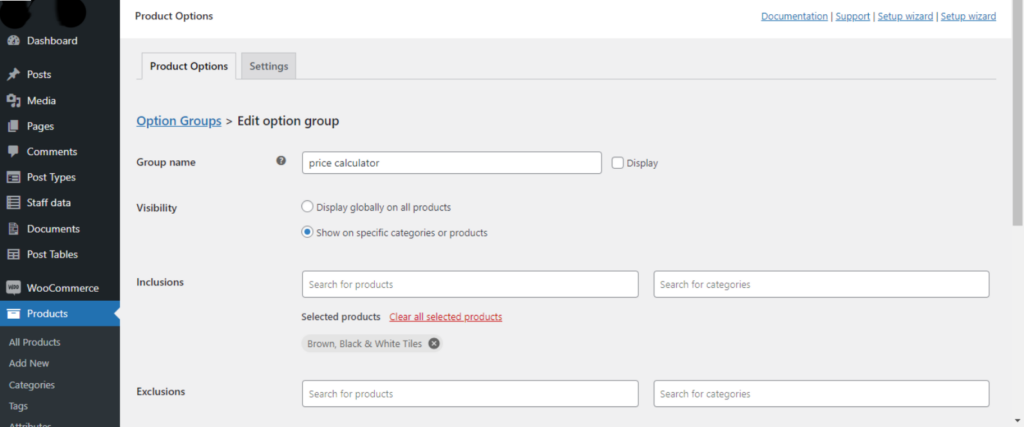Switch to the Product Options tab
This screenshot has height=427, width=1024.
189,66
